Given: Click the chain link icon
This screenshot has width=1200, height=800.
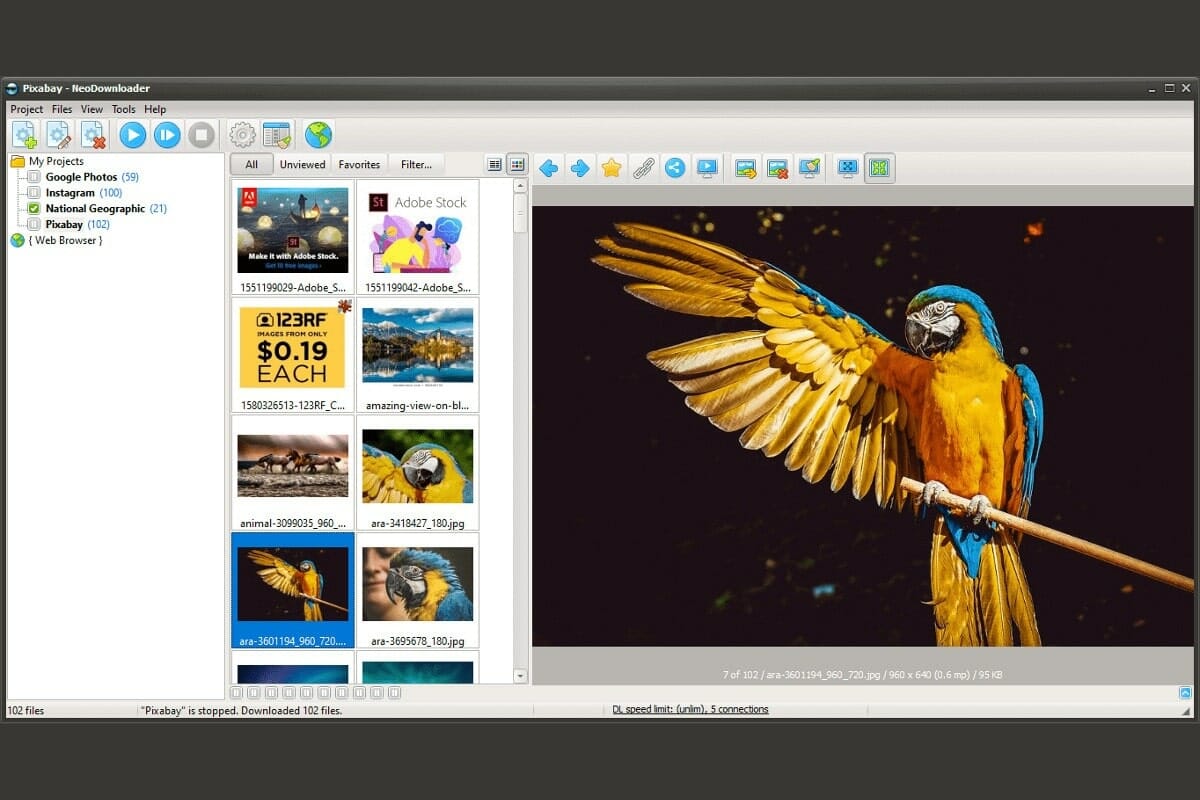Looking at the screenshot, I should [x=643, y=168].
